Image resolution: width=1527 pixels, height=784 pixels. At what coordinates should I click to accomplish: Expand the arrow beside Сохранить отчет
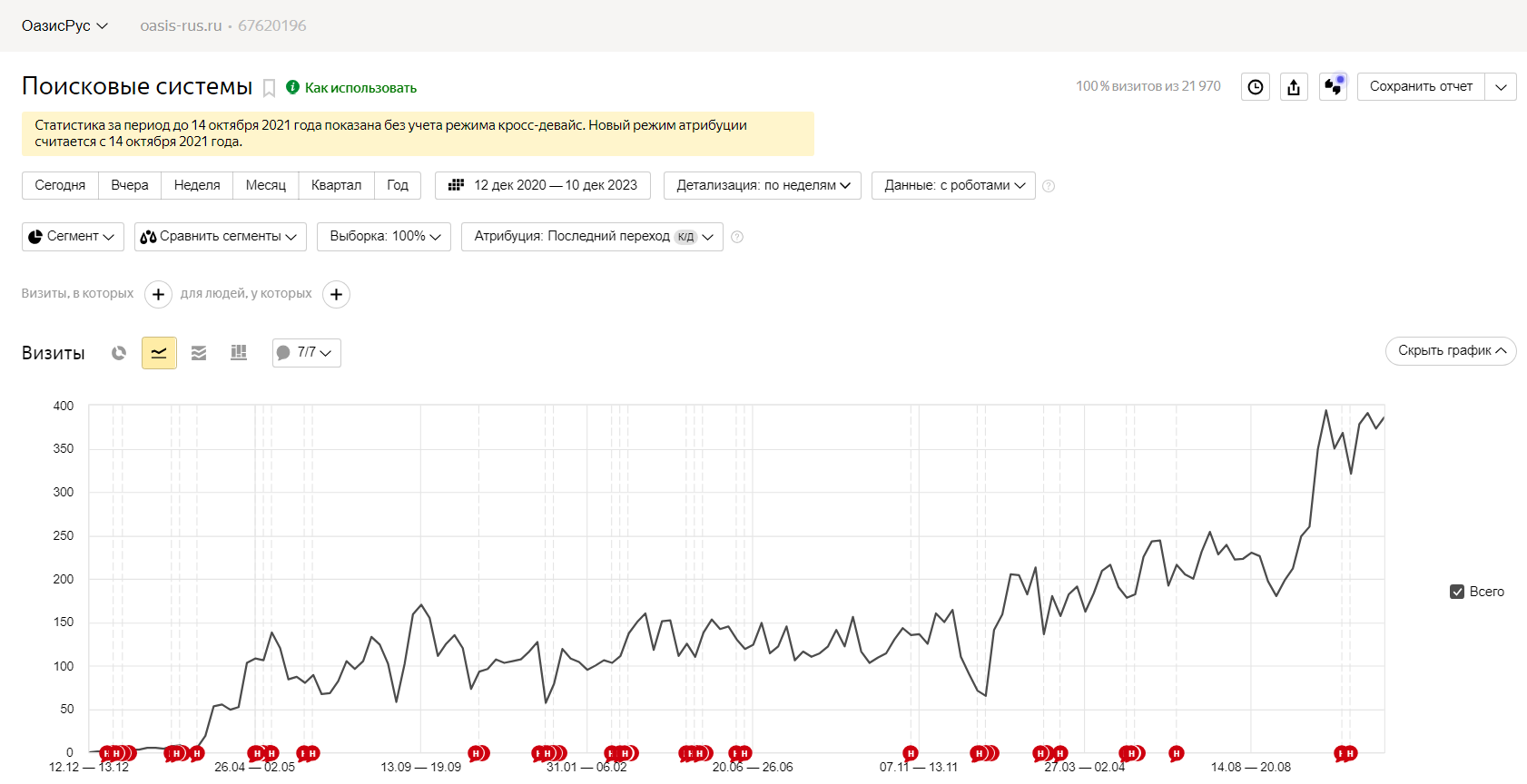pyautogui.click(x=1501, y=87)
